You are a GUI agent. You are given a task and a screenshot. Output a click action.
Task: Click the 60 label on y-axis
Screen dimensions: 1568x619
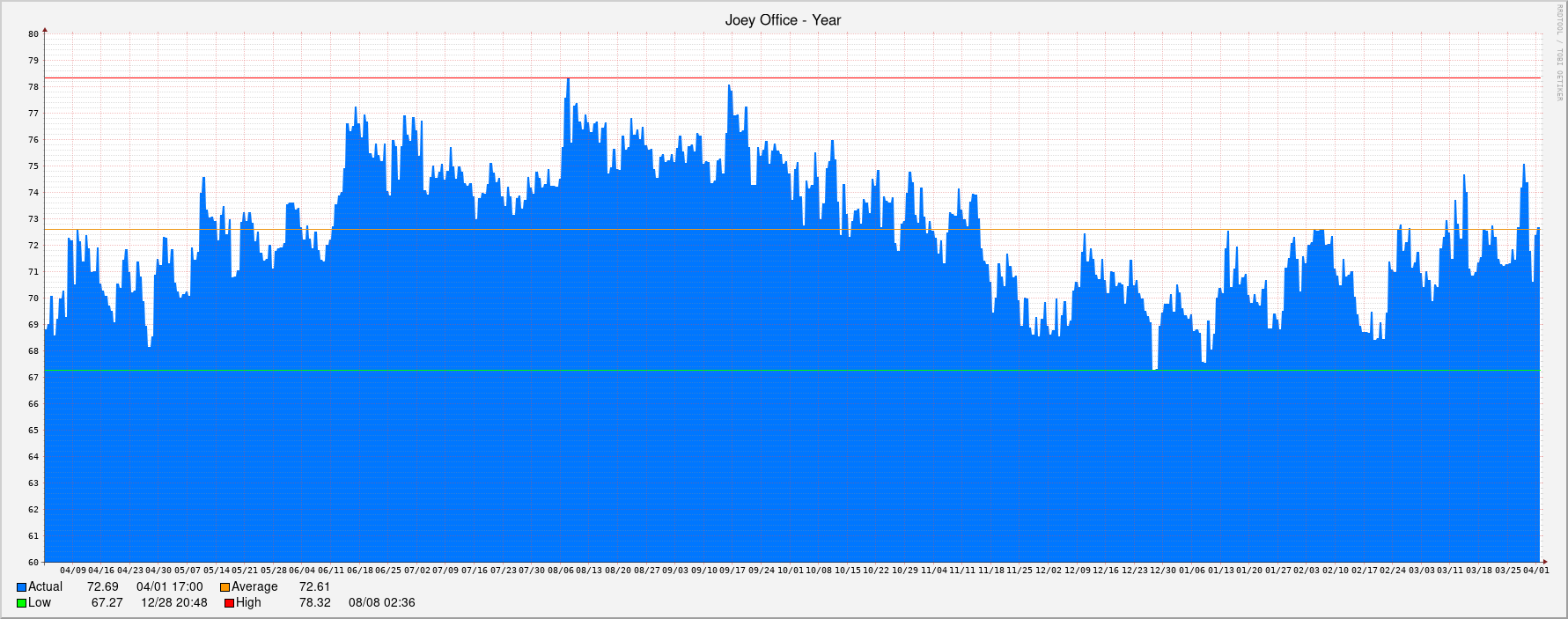coord(33,563)
